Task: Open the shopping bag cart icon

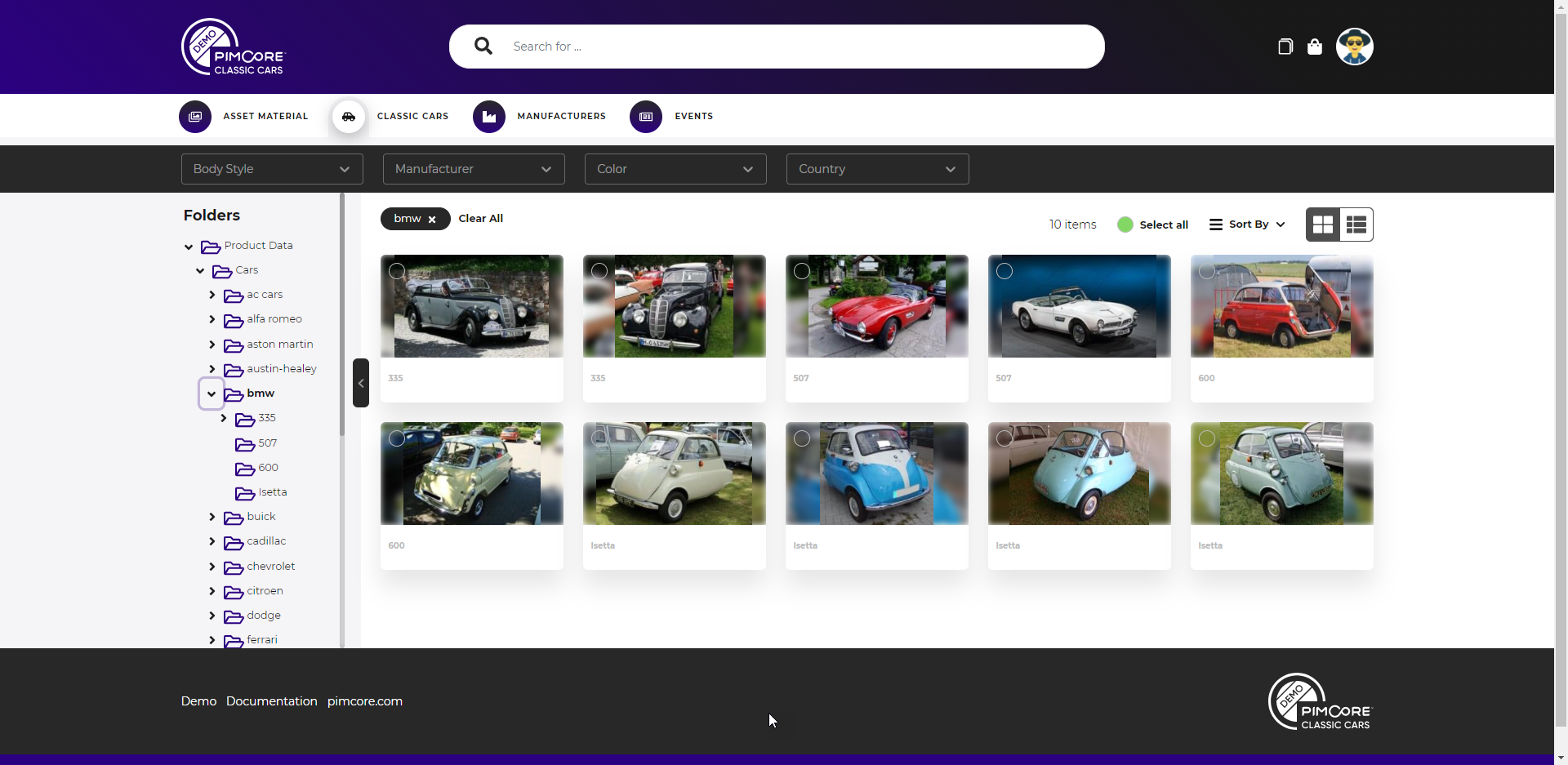Action: click(1315, 47)
